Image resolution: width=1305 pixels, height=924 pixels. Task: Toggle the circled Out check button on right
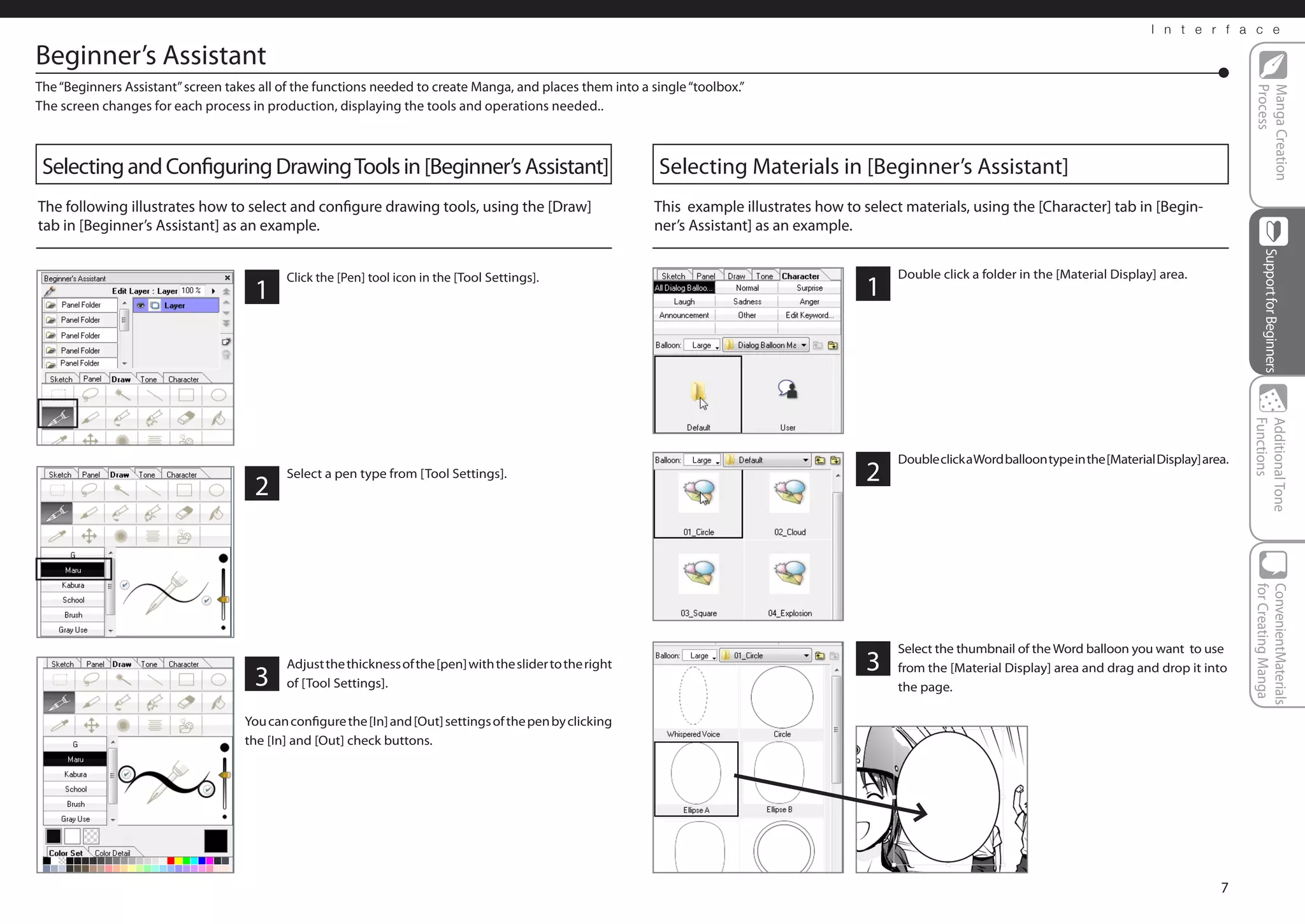pyautogui.click(x=206, y=790)
